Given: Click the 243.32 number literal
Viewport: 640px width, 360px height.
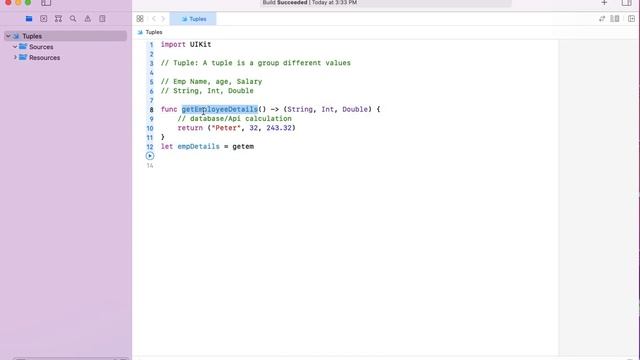Looking at the screenshot, I should point(279,128).
